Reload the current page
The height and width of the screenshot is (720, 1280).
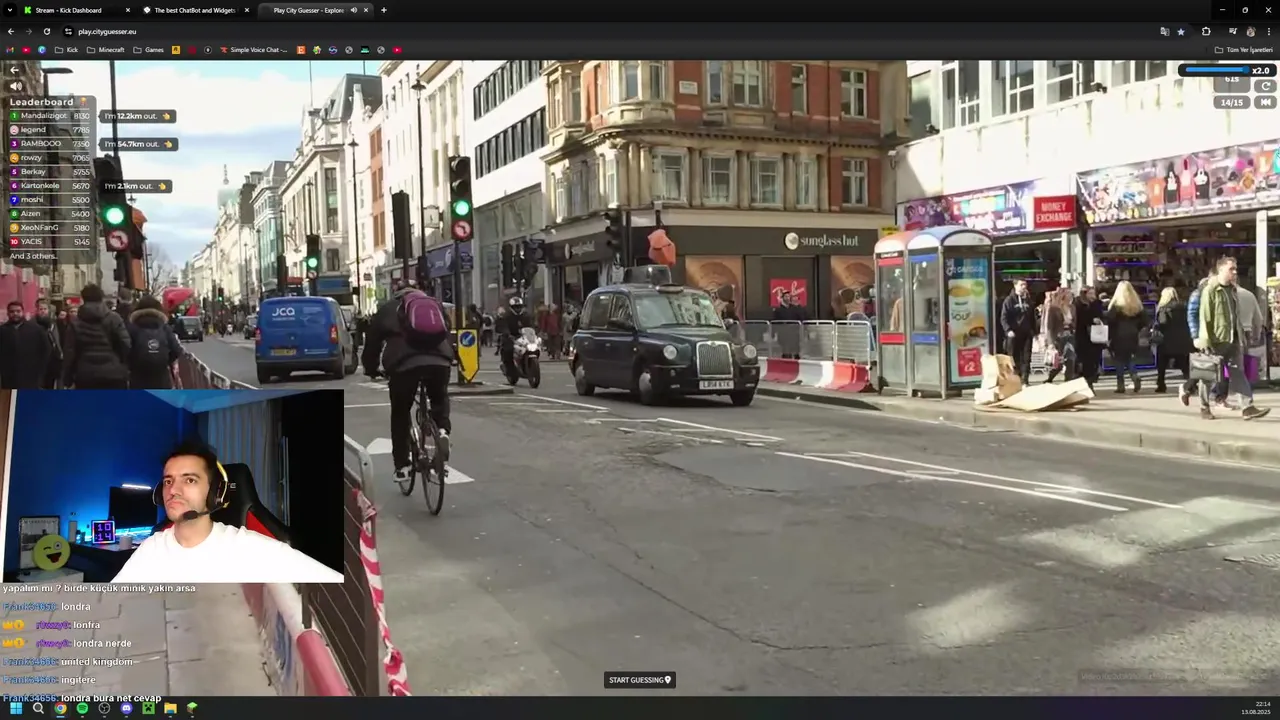click(x=47, y=31)
